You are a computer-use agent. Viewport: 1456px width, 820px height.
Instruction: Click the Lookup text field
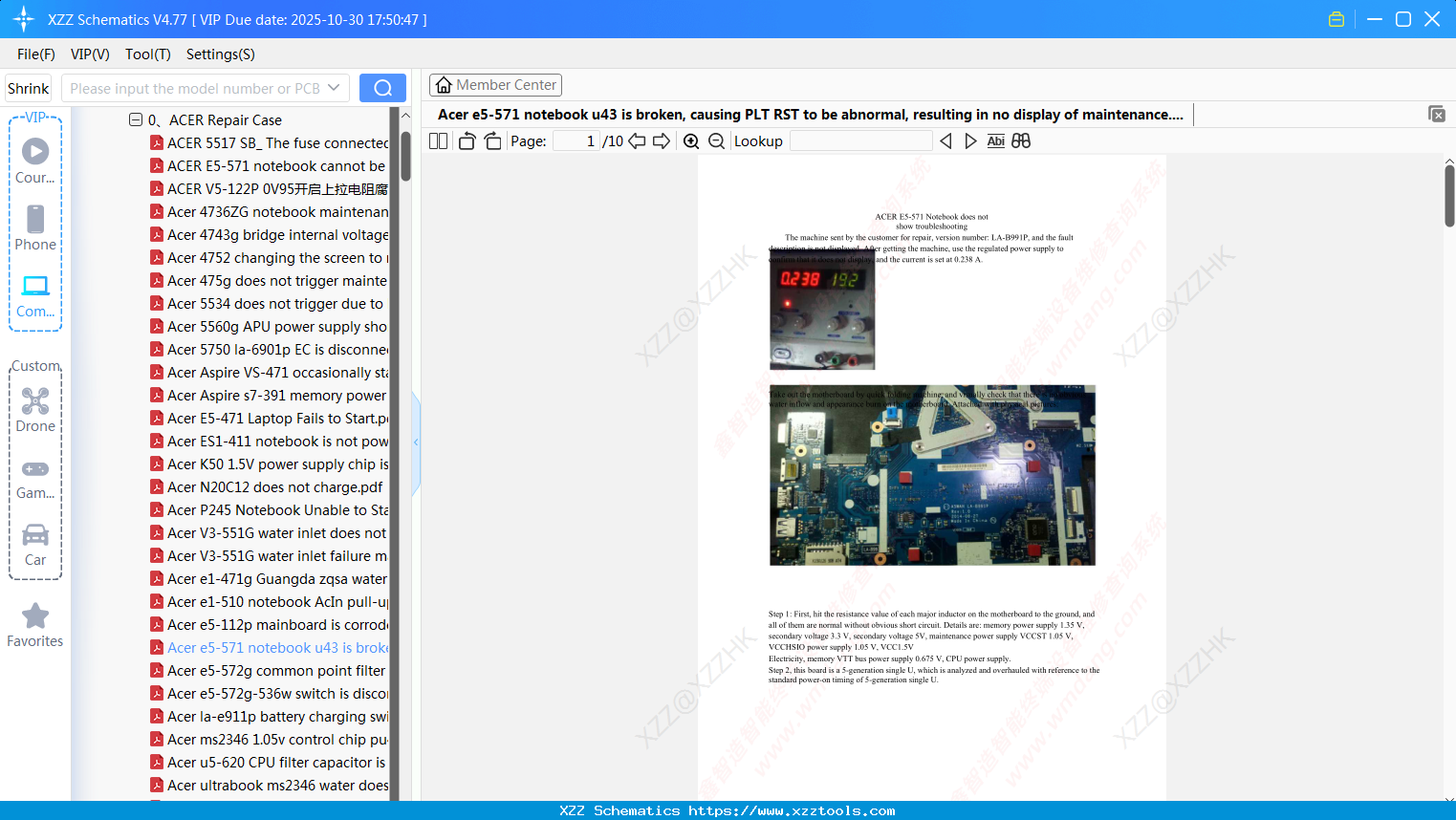tap(860, 141)
